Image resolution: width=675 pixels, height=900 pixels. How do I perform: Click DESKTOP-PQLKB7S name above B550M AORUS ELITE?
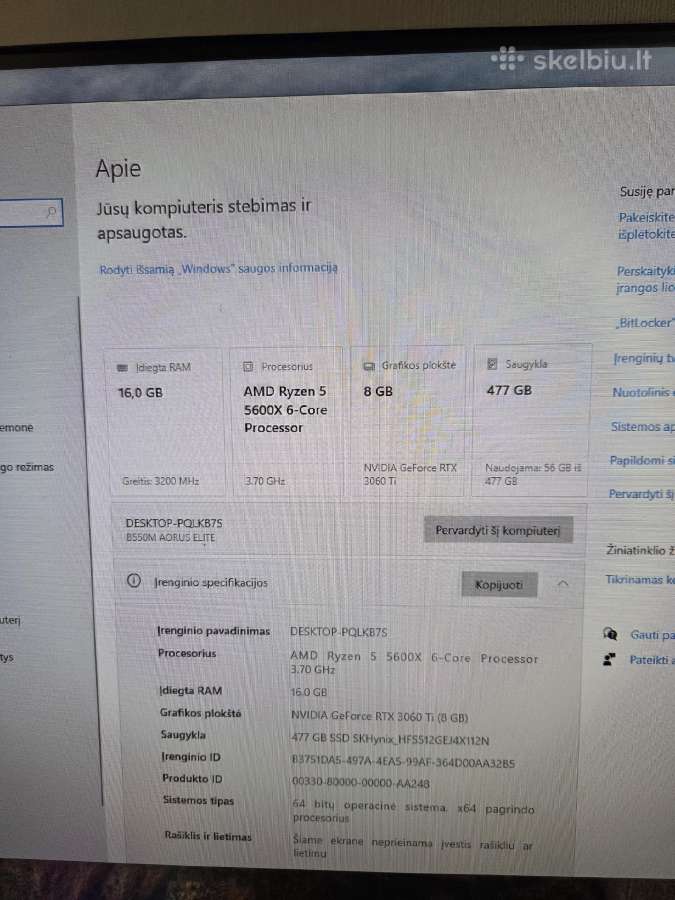pos(174,523)
